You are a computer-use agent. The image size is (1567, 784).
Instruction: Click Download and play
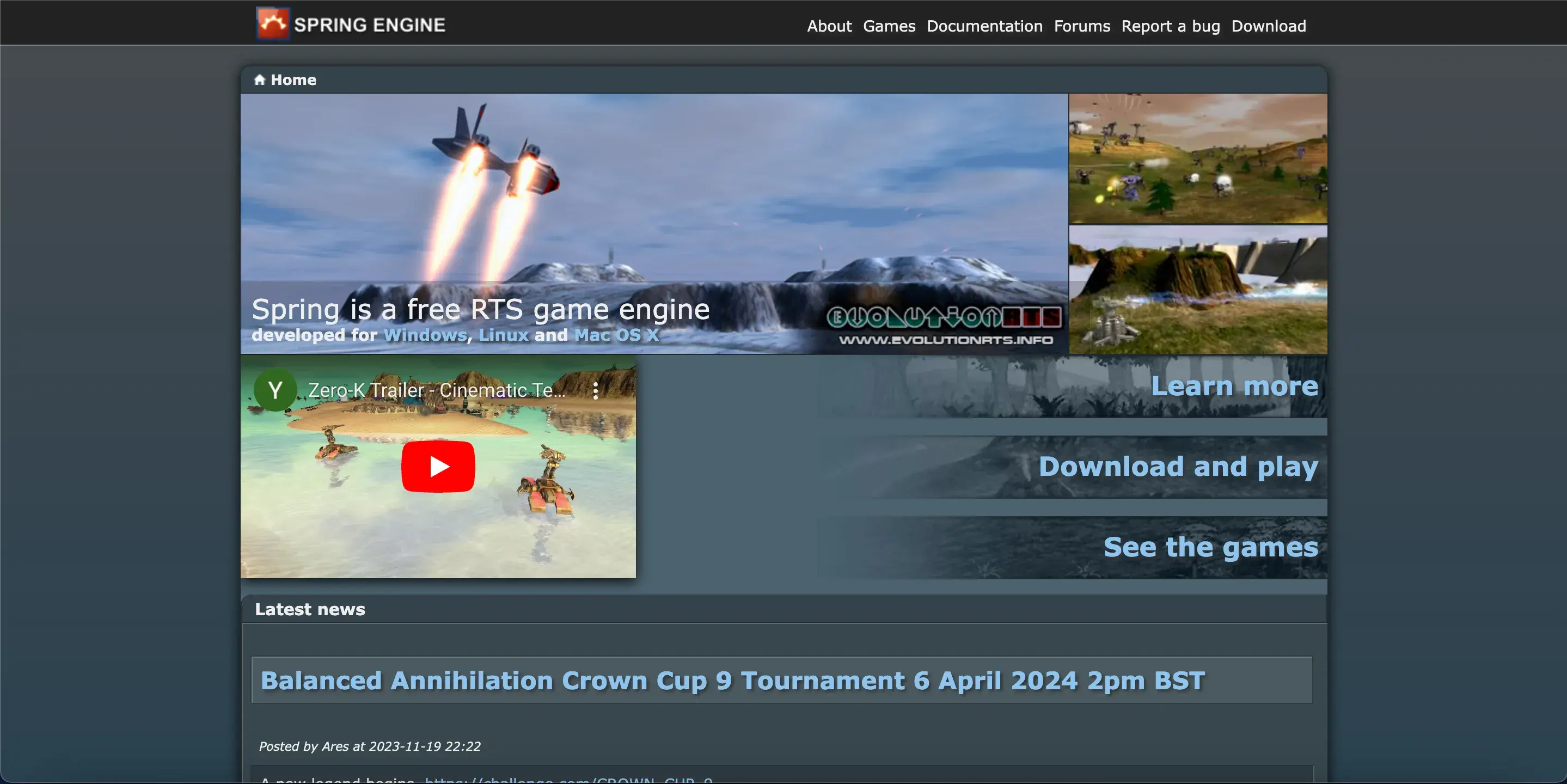1178,467
